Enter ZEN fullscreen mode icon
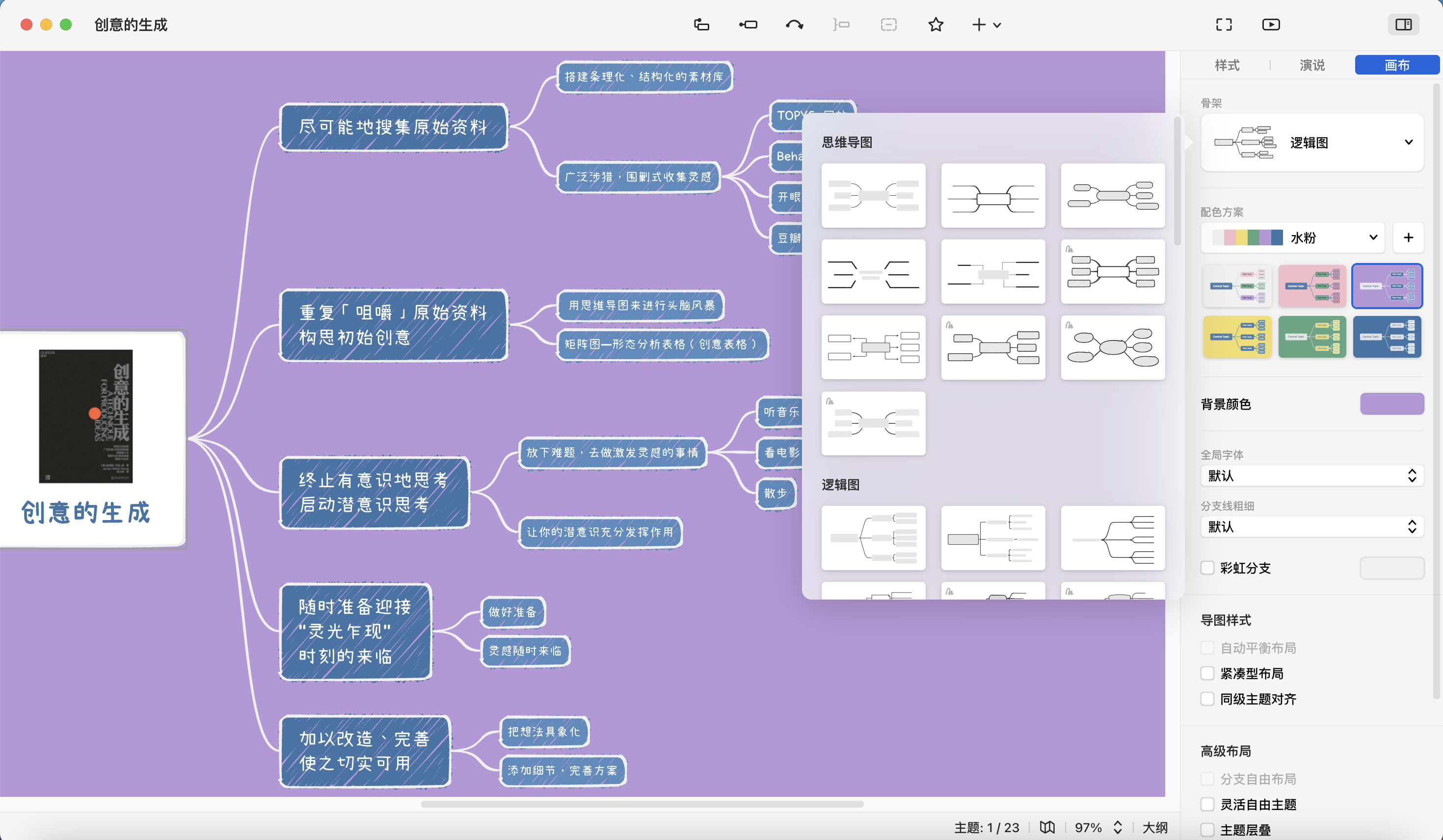 point(1224,25)
